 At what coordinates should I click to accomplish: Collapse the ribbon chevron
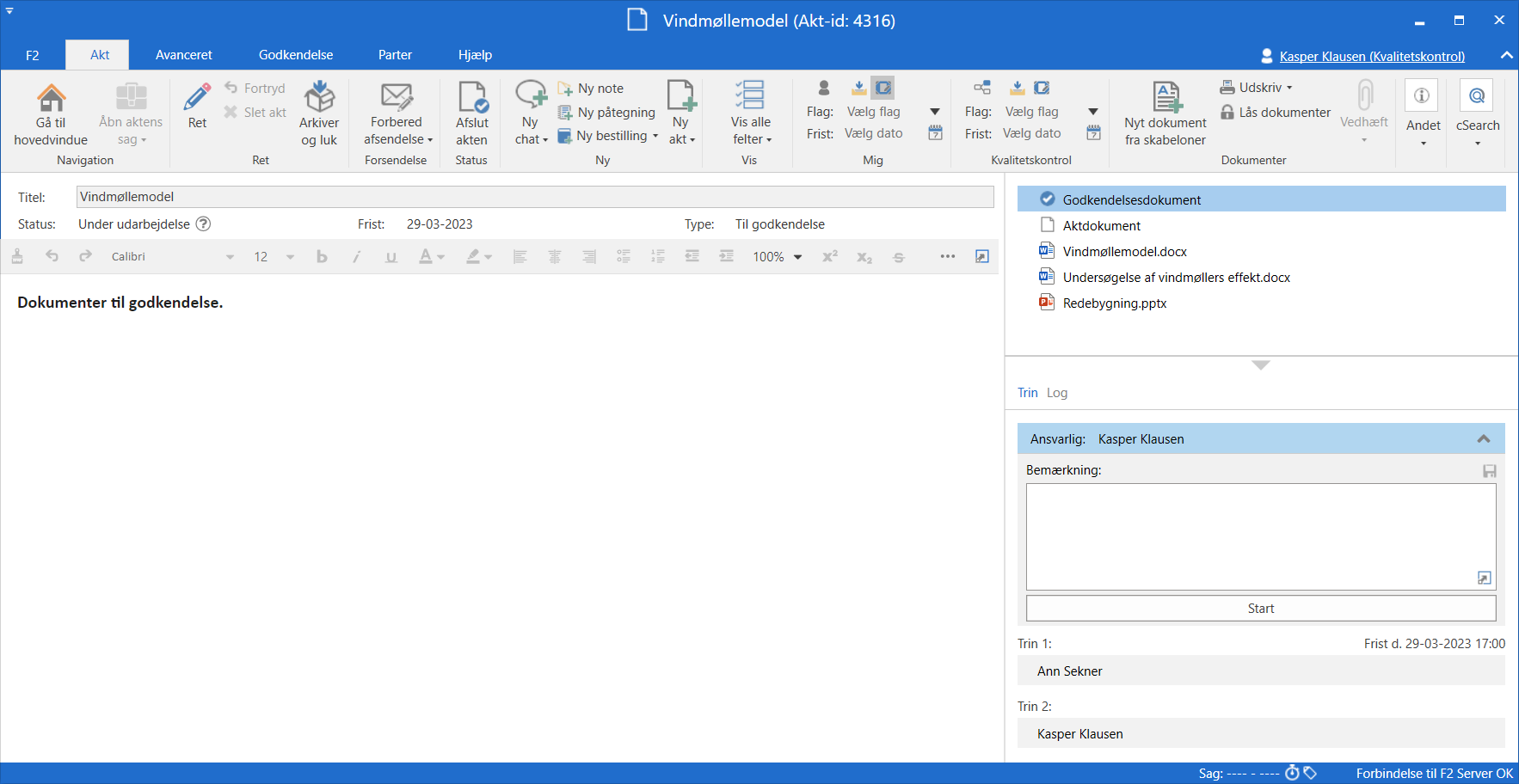point(1506,55)
